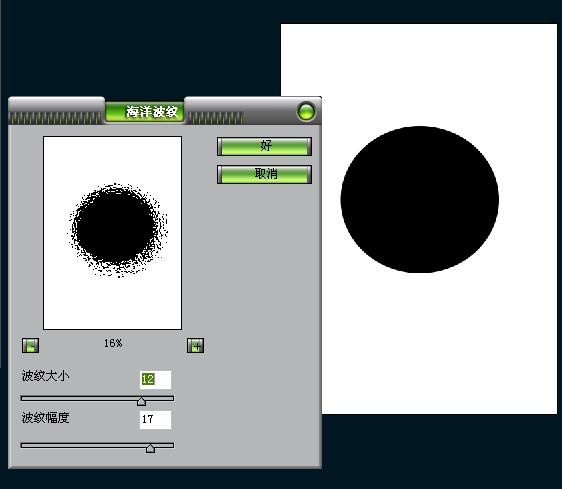Confirm the filter with the 好 button
Viewport: 562px width, 489px height.
click(265, 146)
